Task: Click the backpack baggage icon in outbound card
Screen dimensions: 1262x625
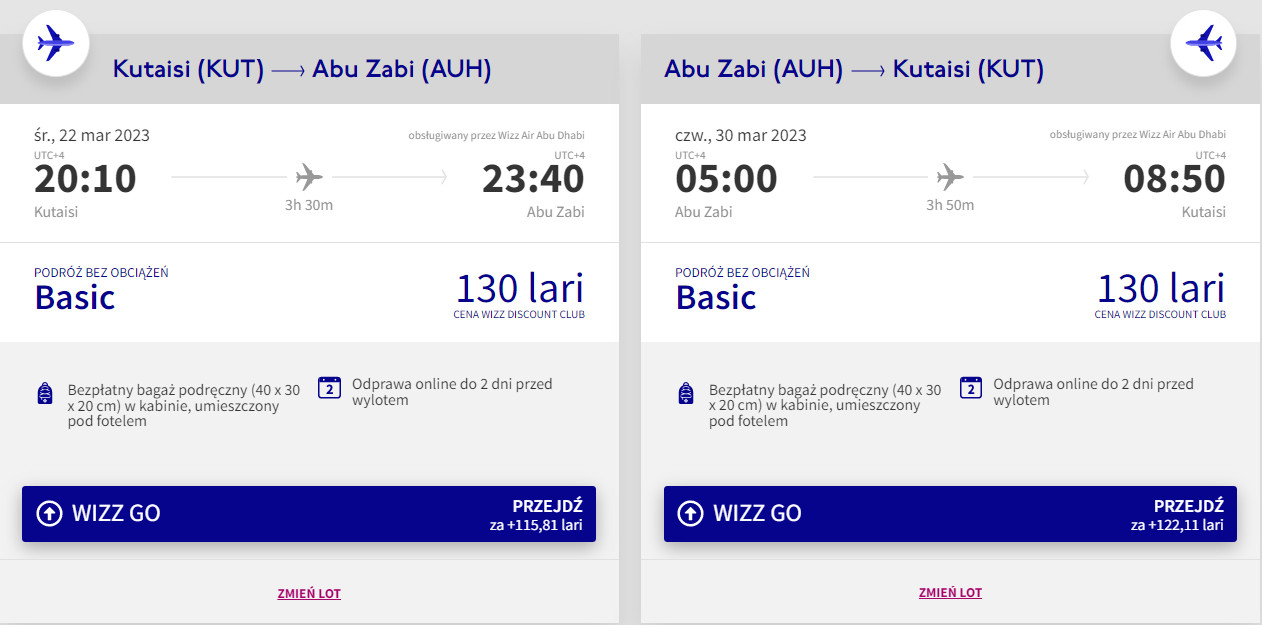Action: 45,393
